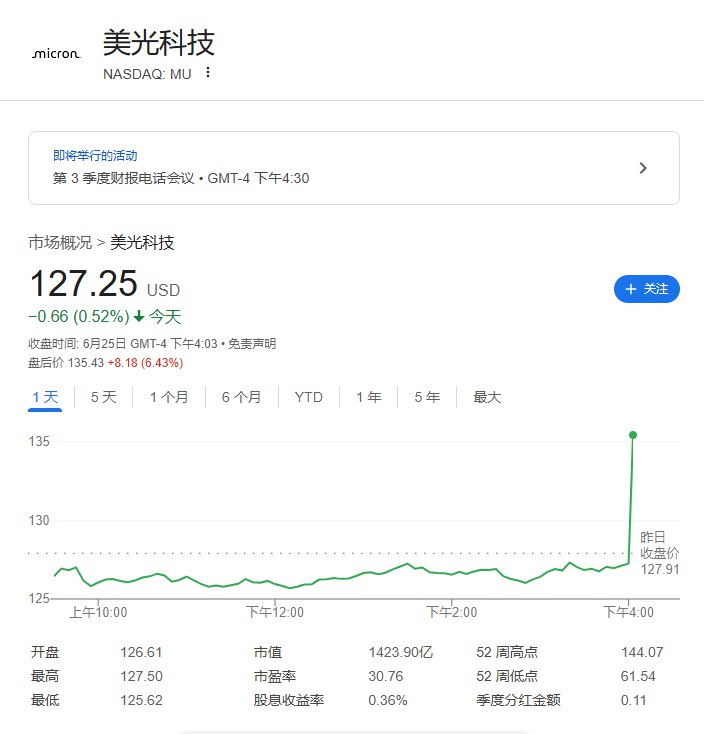The height and width of the screenshot is (734, 704).
Task: Open the 免责声明 disclaimer link
Action: click(x=252, y=344)
